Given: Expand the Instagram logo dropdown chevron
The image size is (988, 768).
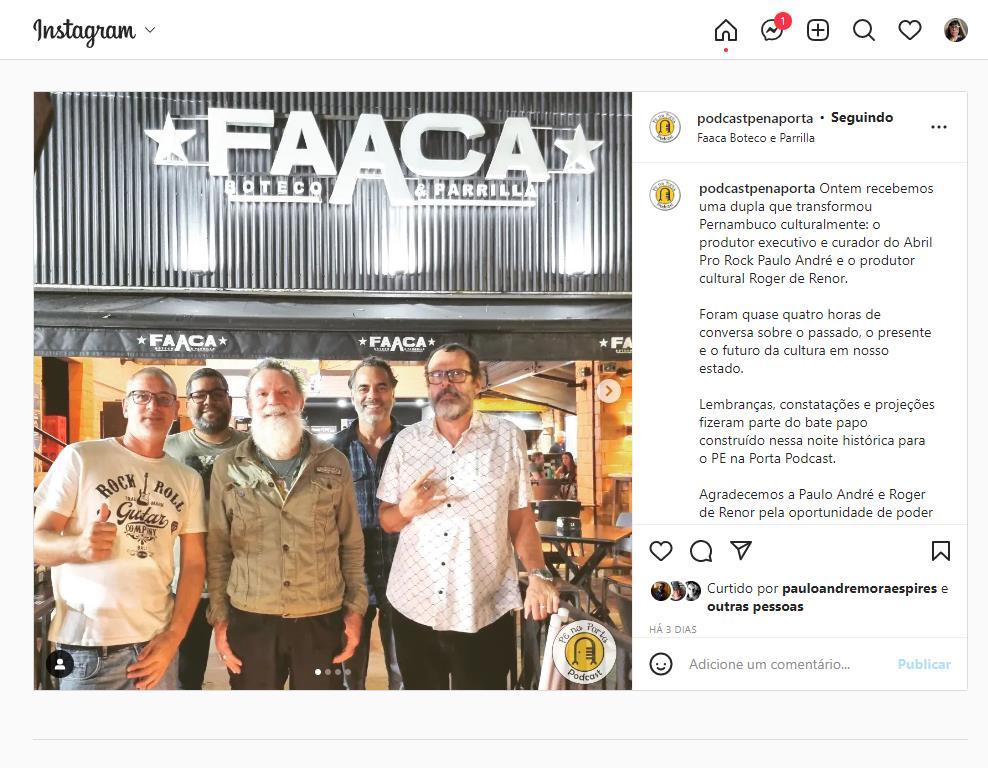Looking at the screenshot, I should [150, 30].
